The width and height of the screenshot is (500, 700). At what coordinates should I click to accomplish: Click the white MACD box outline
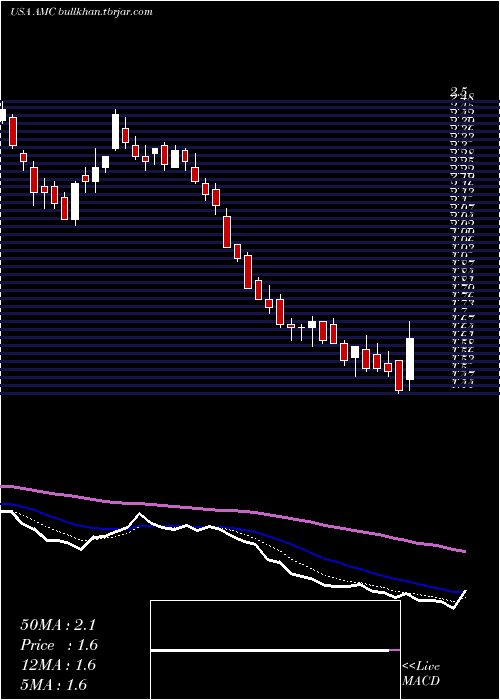[x=275, y=650]
